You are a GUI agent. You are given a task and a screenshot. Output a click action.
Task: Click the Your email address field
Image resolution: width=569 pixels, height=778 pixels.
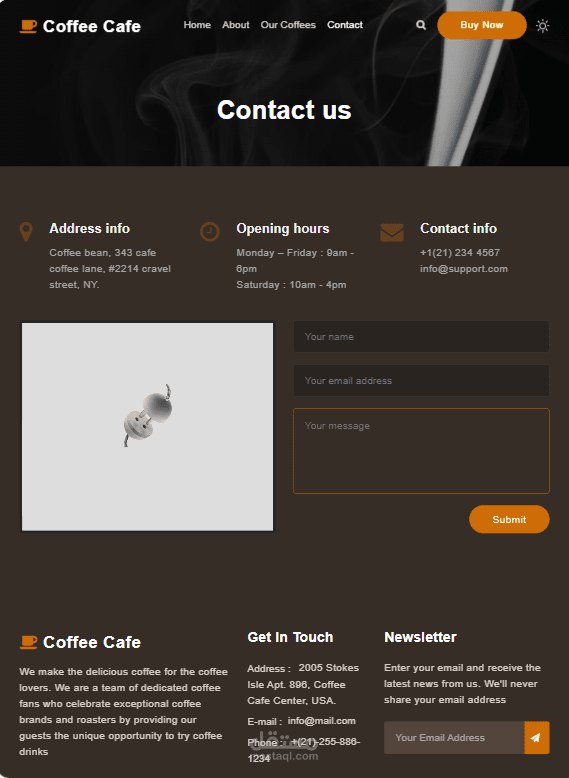point(421,381)
